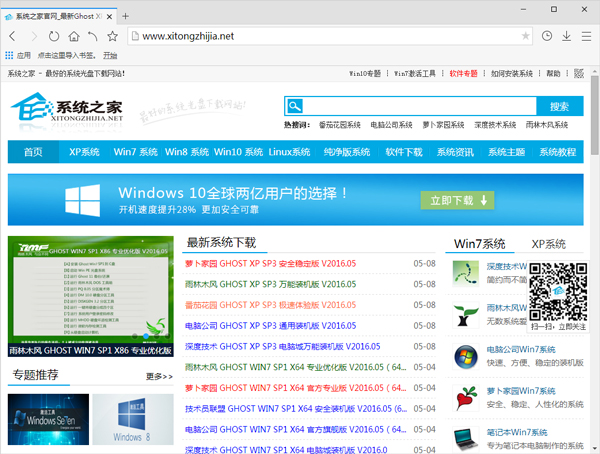This screenshot has height=454, width=600.
Task: Open 萝卜家园Win7系统 radish icon
Action: coord(466,398)
